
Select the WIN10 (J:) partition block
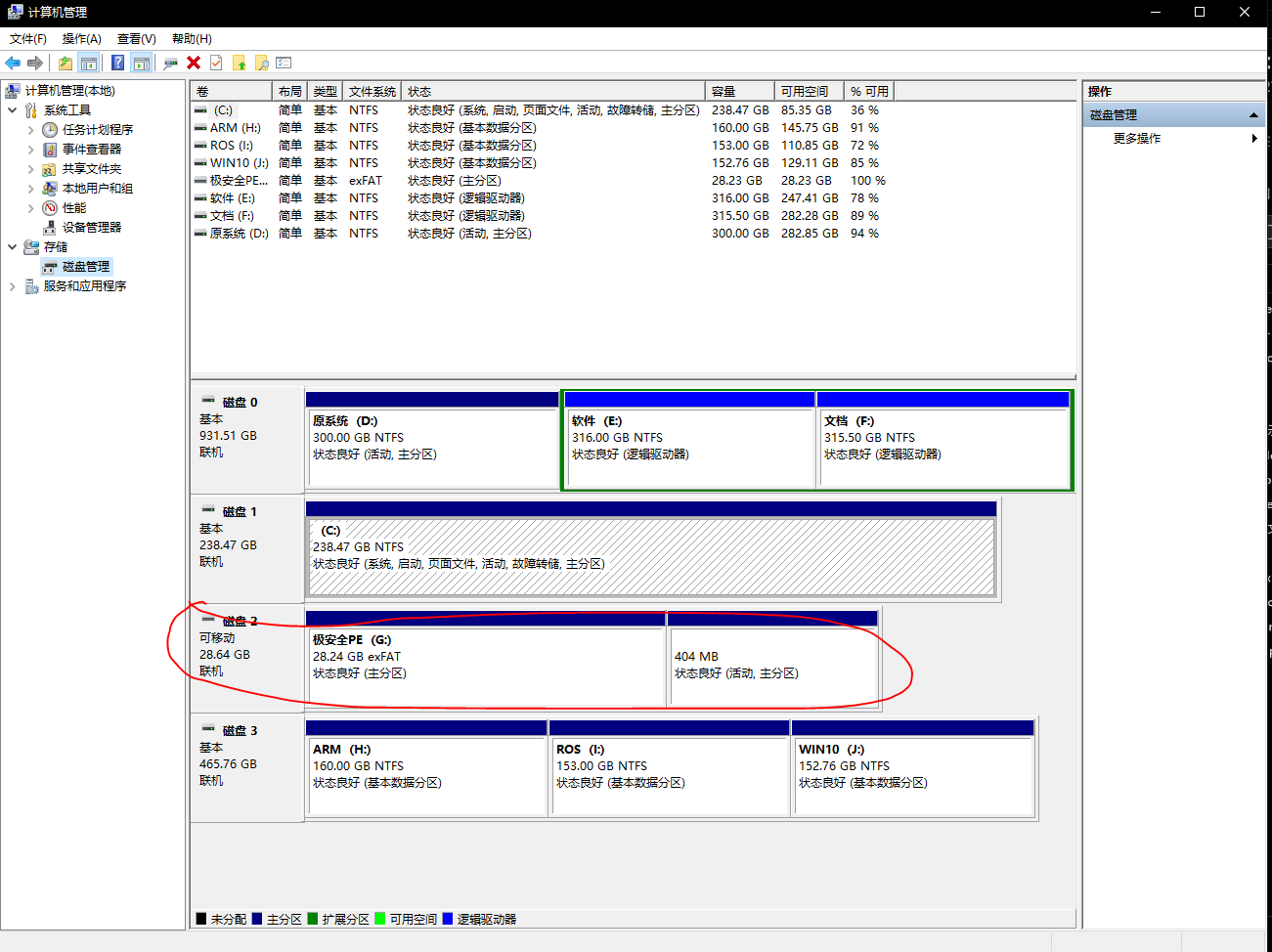coord(913,768)
